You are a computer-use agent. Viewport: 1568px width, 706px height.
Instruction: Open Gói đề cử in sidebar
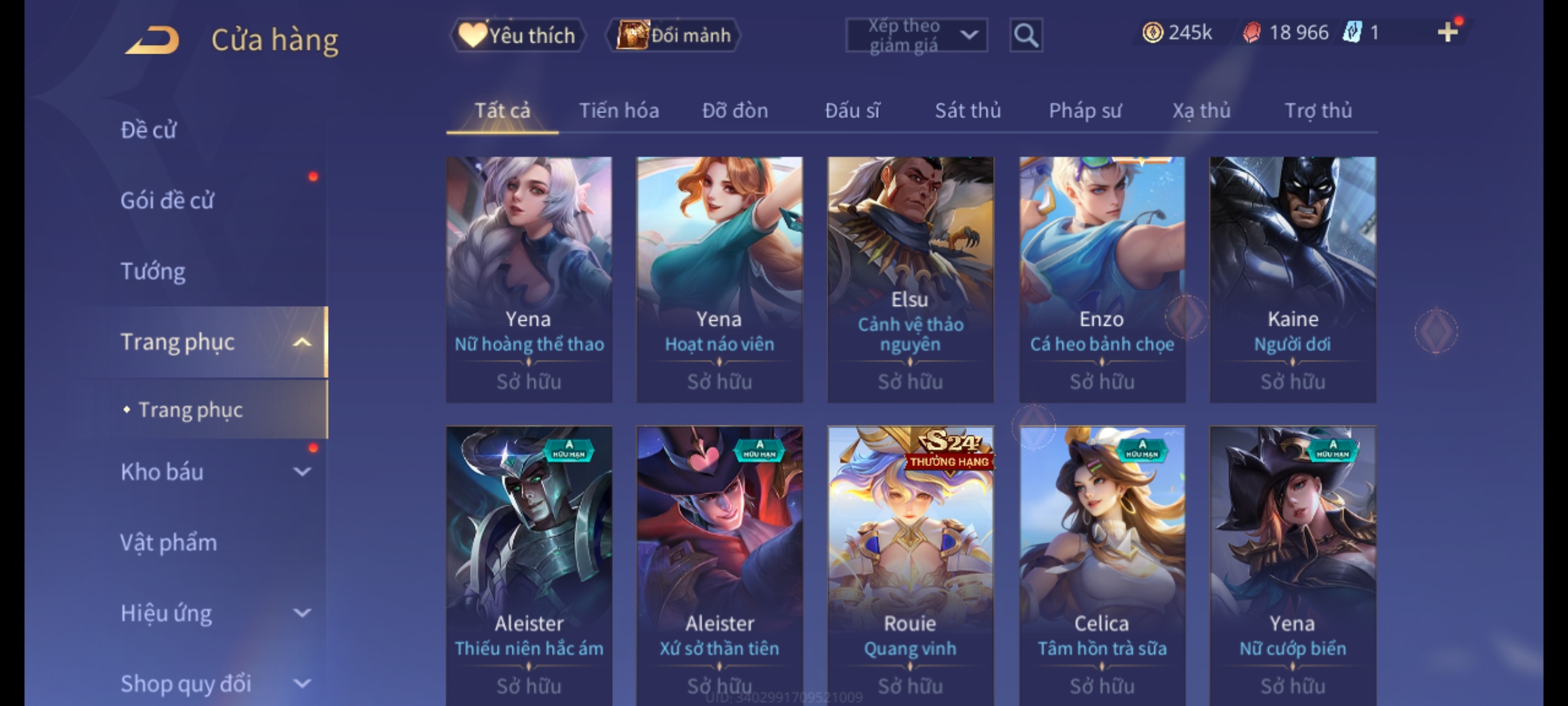coord(167,200)
